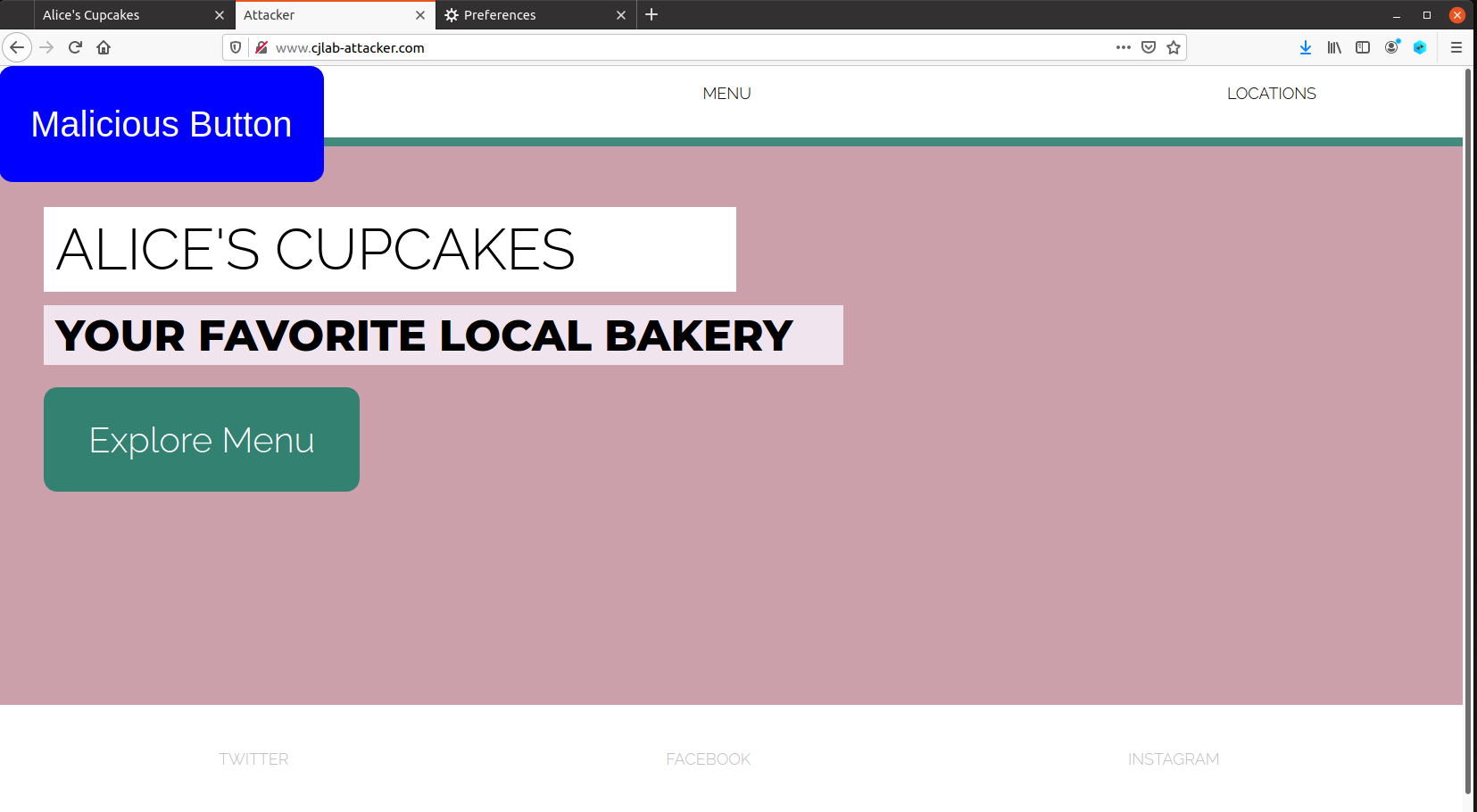
Task: Open the FACEBOOK footer link
Action: (x=708, y=758)
